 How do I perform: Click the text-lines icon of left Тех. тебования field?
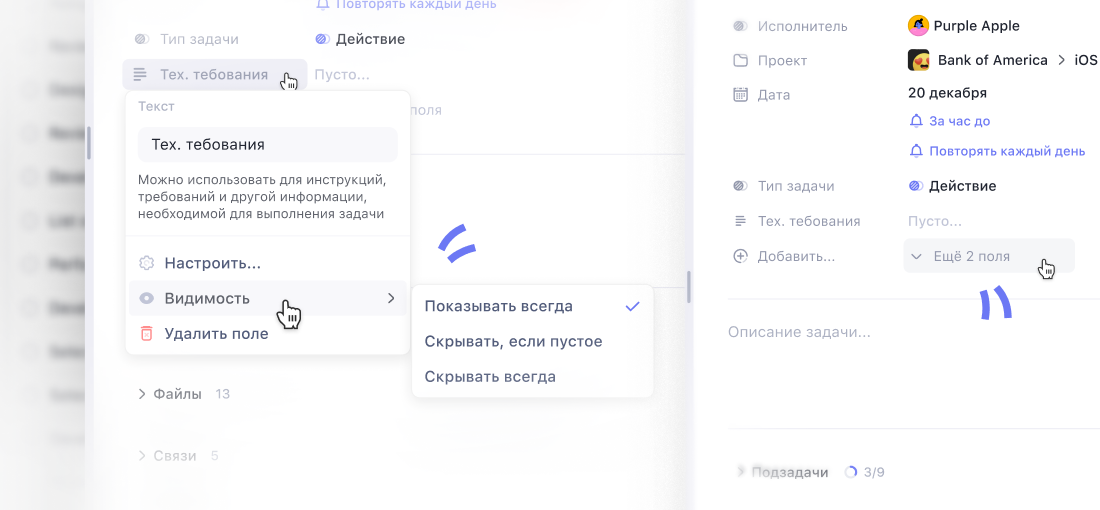pos(140,74)
